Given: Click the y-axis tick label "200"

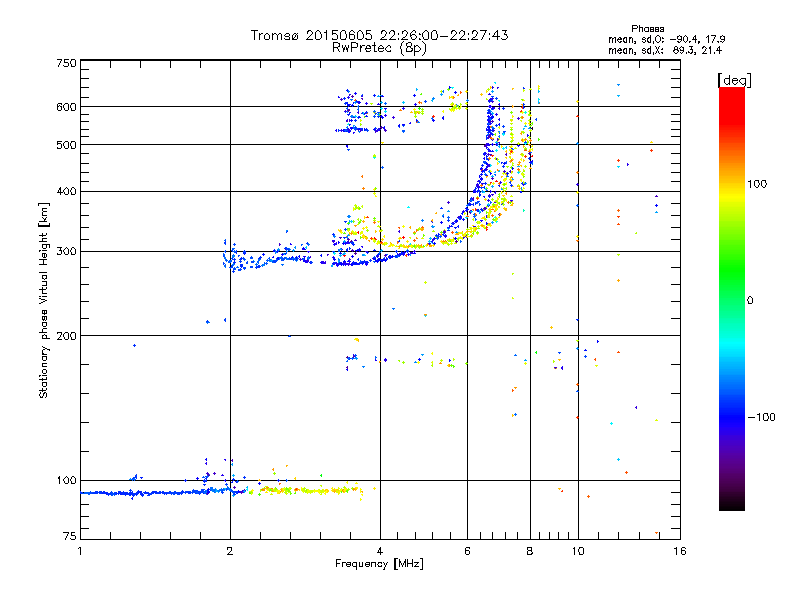Looking at the screenshot, I should 66,336.
